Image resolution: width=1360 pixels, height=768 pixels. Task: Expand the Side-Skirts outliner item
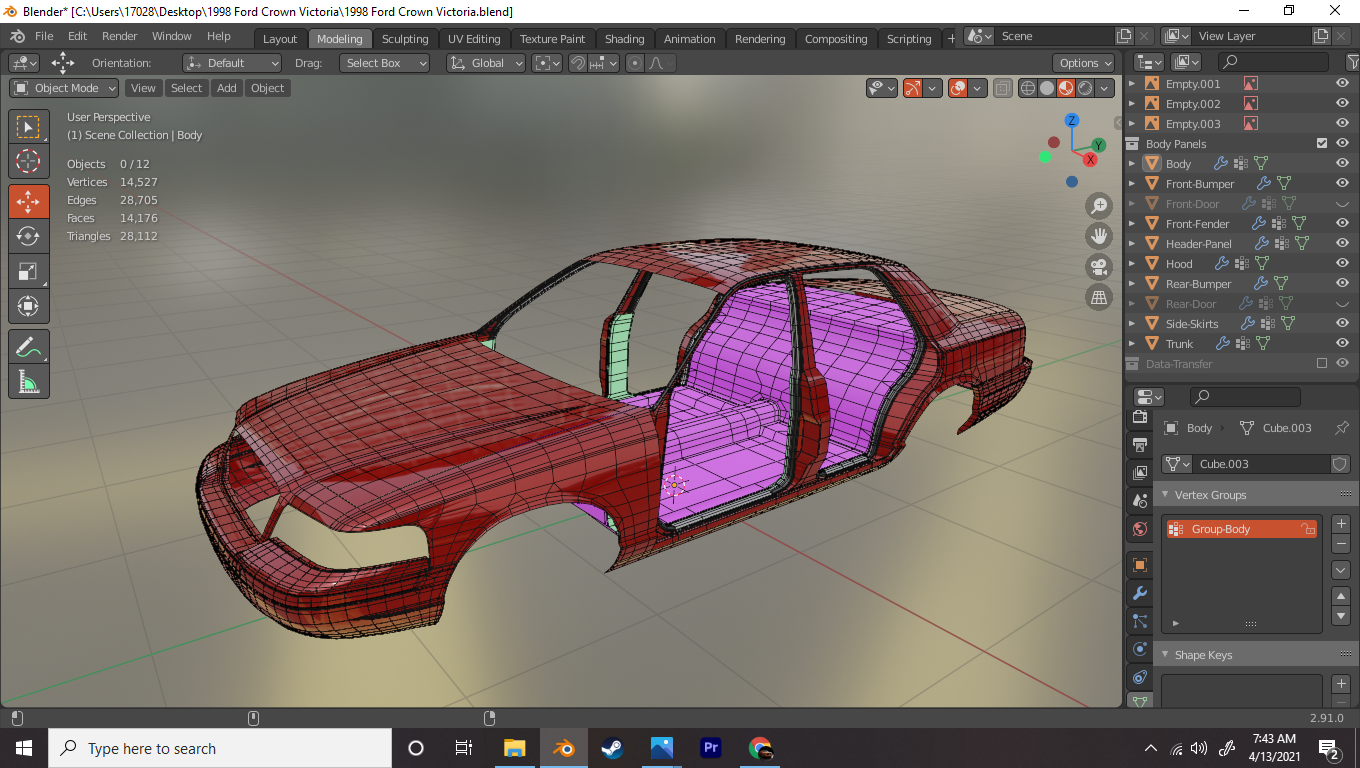click(x=1132, y=323)
